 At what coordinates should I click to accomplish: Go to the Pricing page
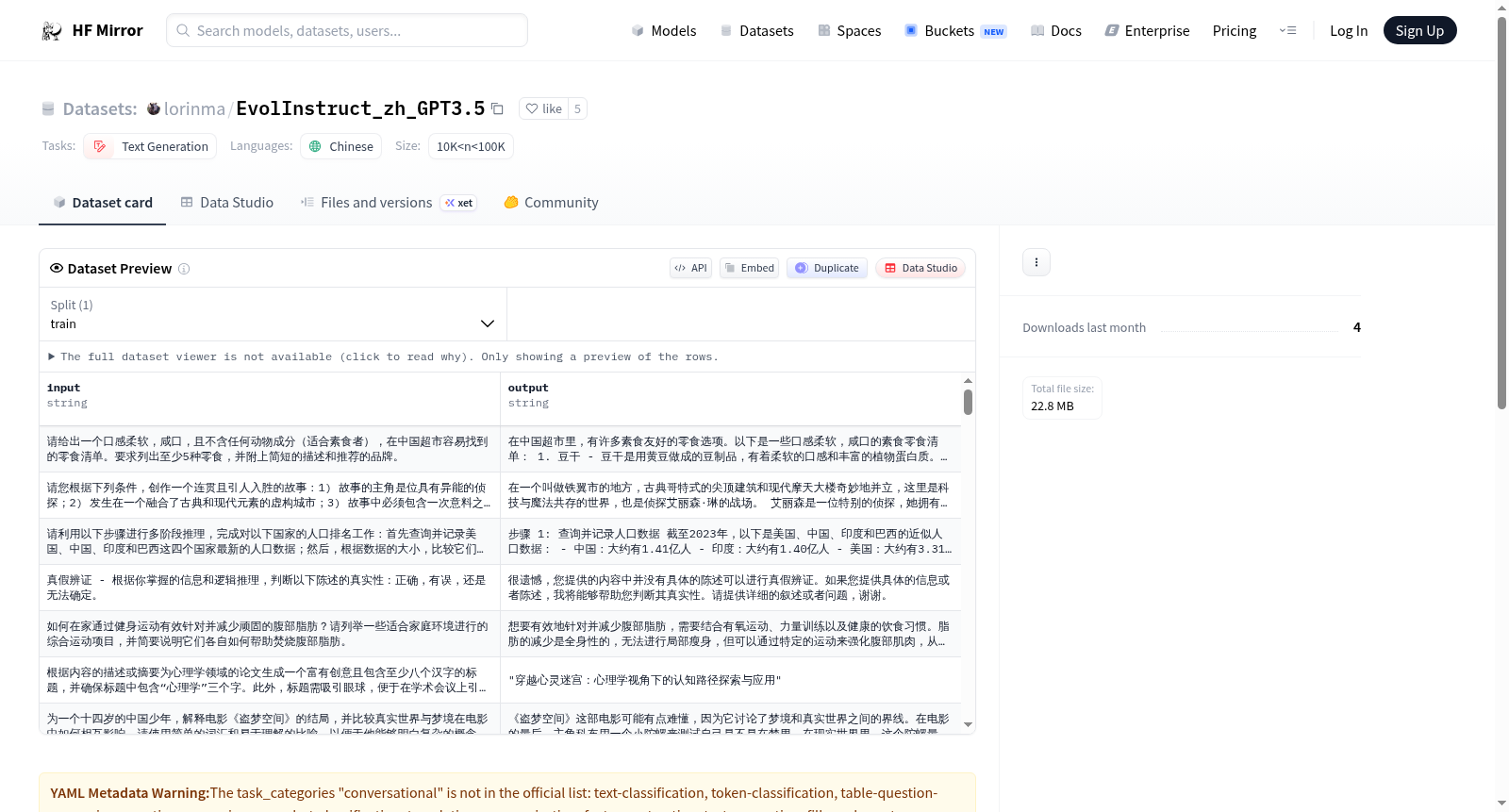1234,30
